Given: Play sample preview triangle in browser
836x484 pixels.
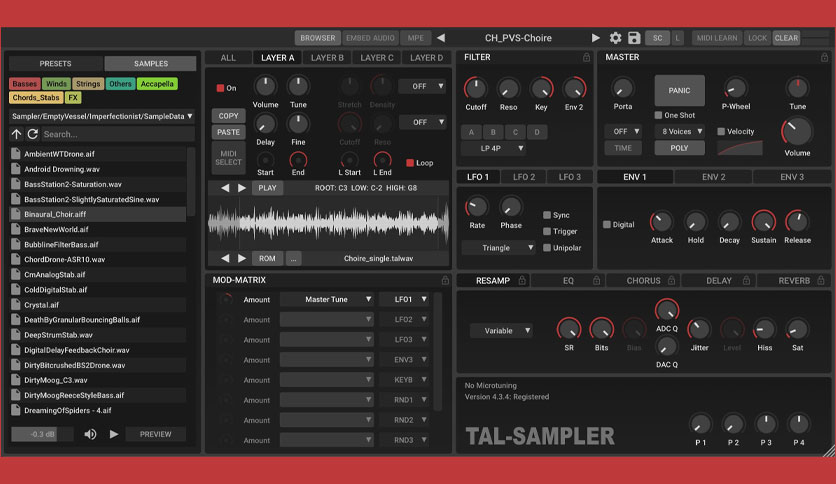Looking at the screenshot, I should [114, 434].
